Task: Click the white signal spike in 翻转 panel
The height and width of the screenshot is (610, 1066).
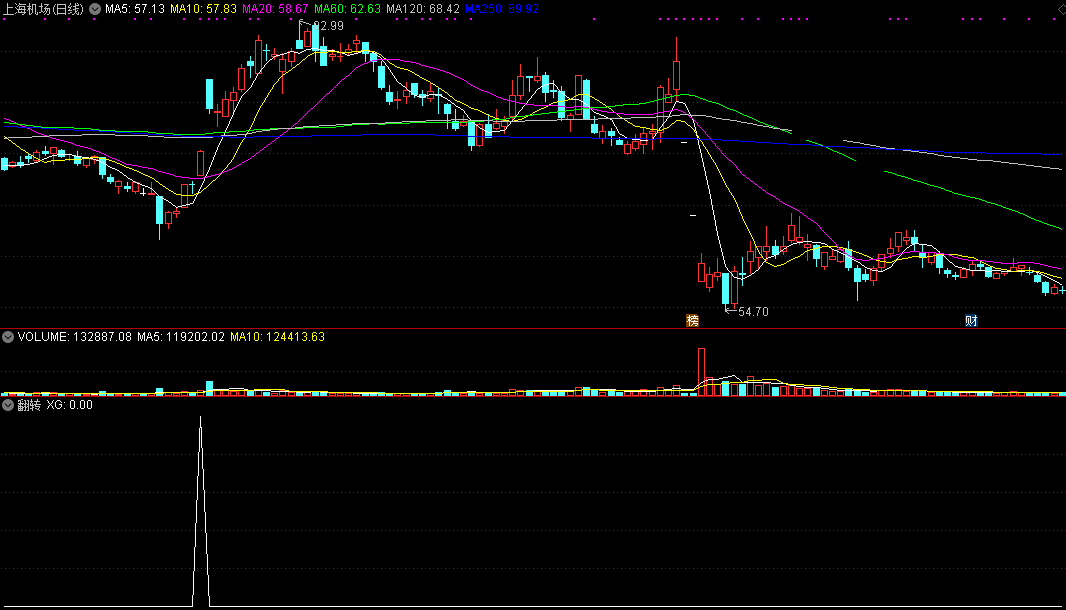Action: (201, 510)
